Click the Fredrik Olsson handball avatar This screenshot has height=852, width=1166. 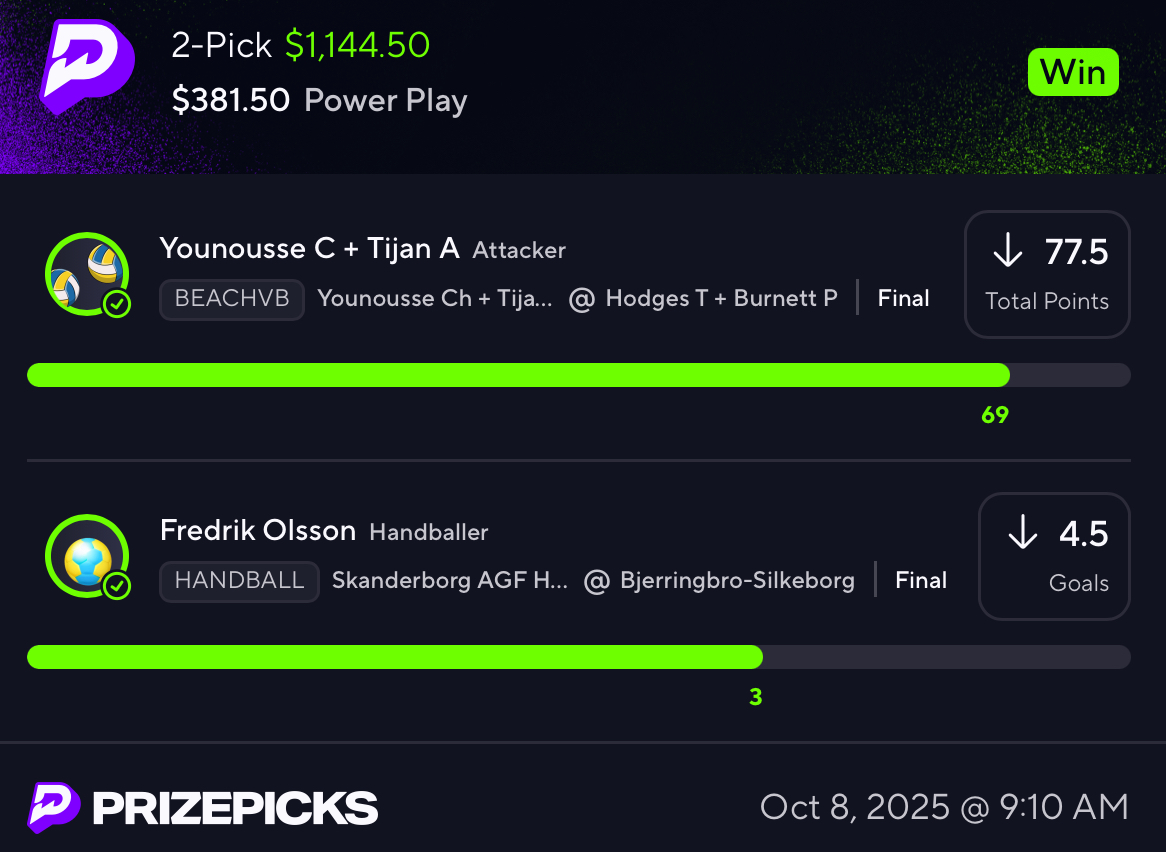(x=85, y=555)
